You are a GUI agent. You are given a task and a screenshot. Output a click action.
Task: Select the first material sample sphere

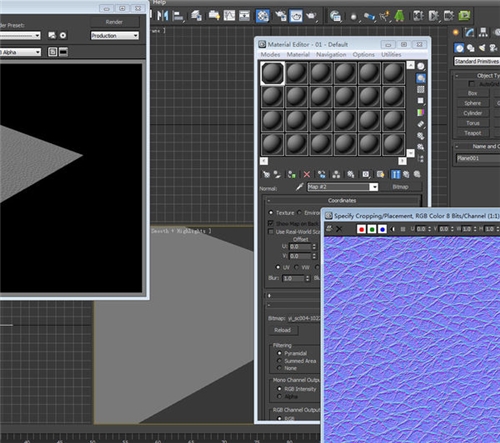coord(272,73)
